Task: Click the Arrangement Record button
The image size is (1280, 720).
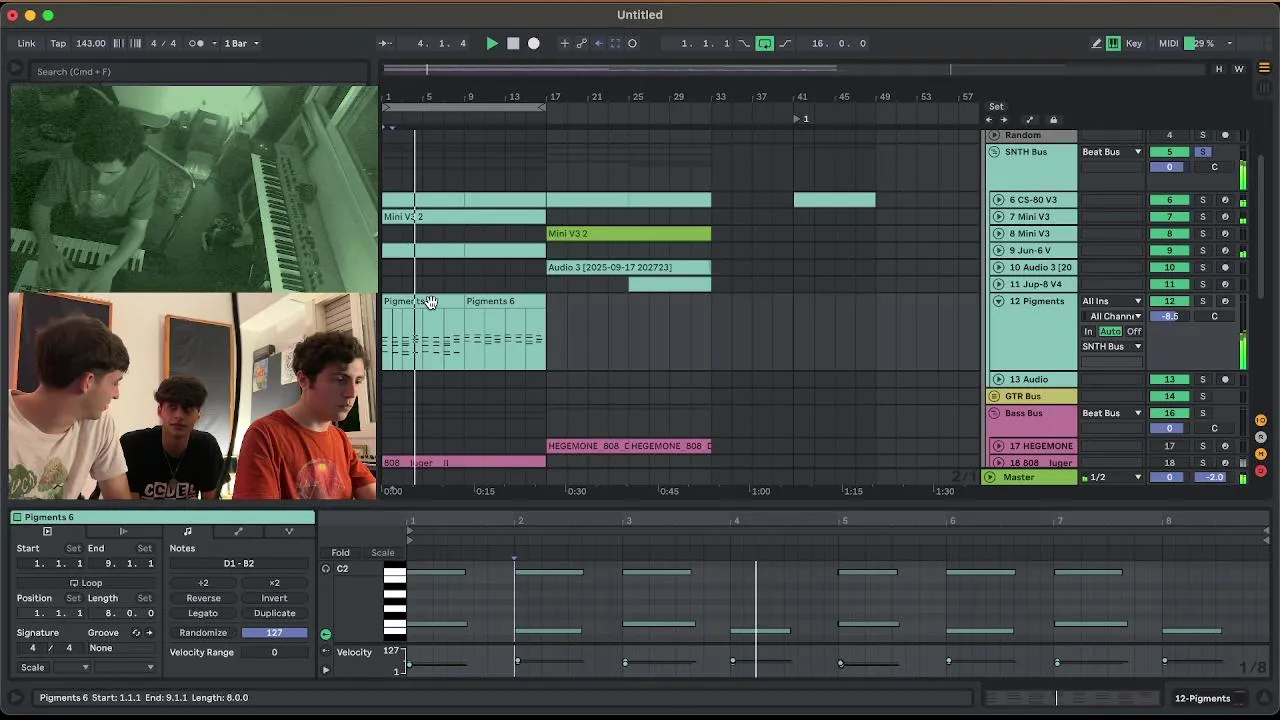Action: [x=534, y=43]
